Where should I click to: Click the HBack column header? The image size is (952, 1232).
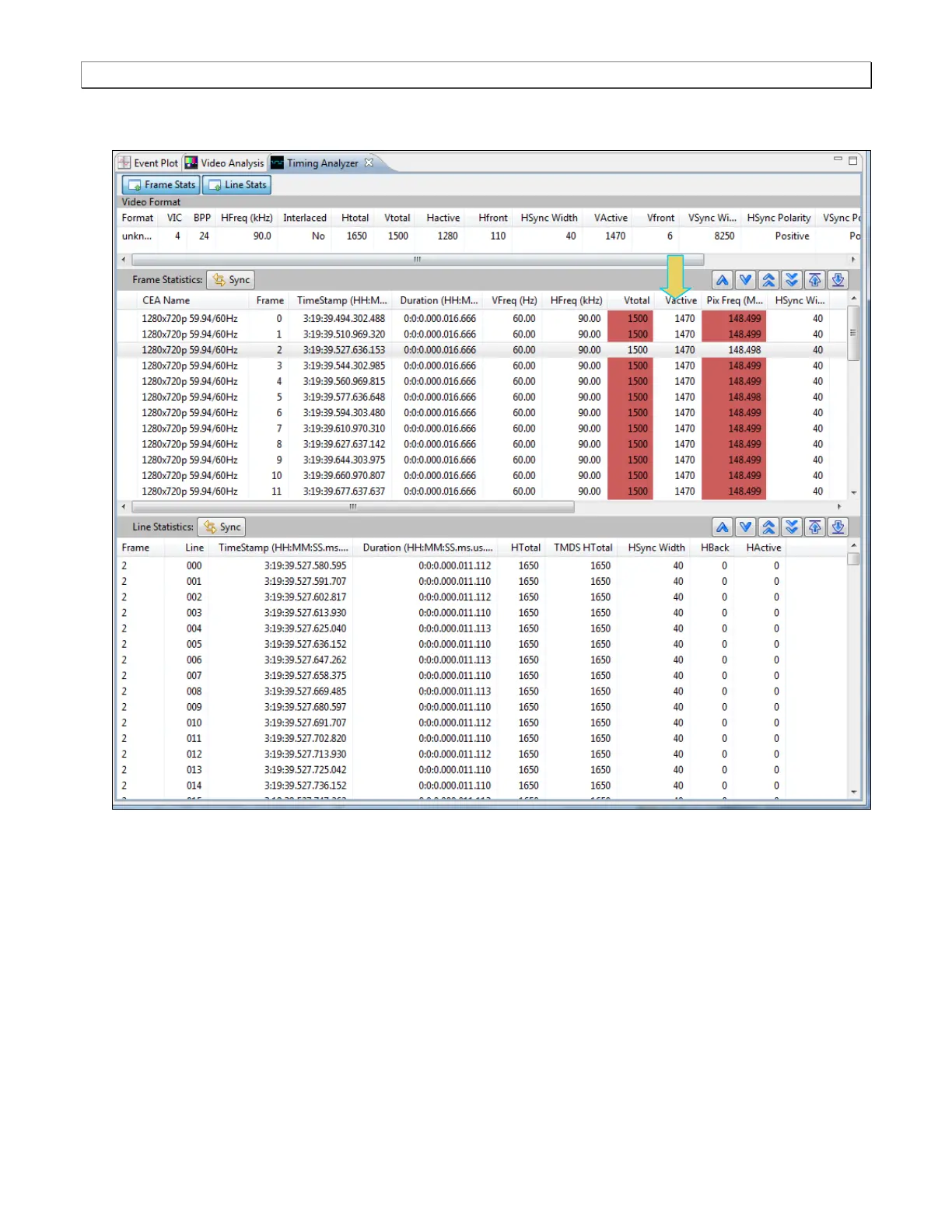tap(715, 548)
